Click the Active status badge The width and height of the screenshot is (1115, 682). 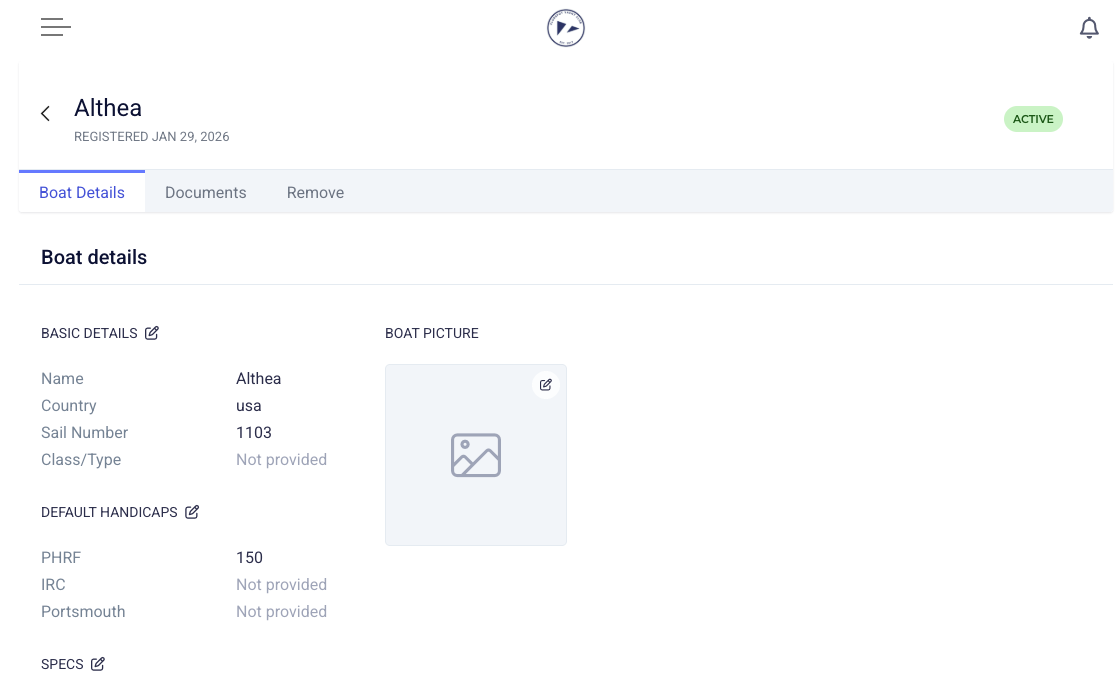1033,119
